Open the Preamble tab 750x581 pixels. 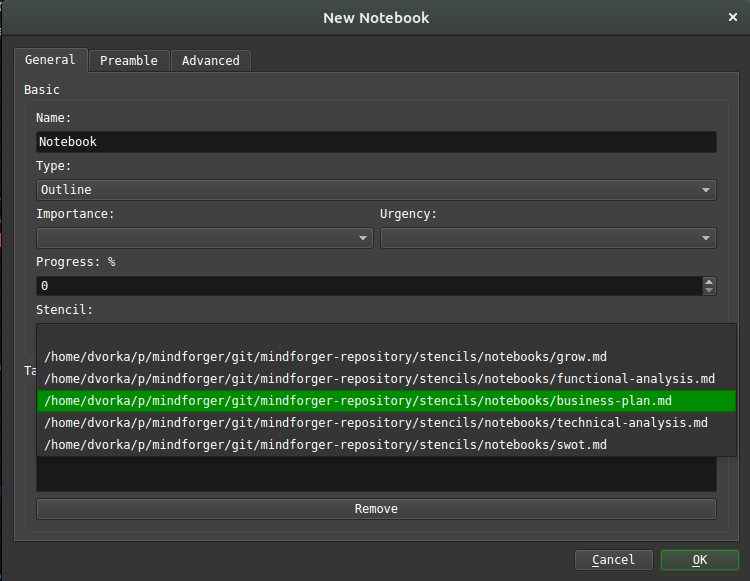tap(128, 61)
